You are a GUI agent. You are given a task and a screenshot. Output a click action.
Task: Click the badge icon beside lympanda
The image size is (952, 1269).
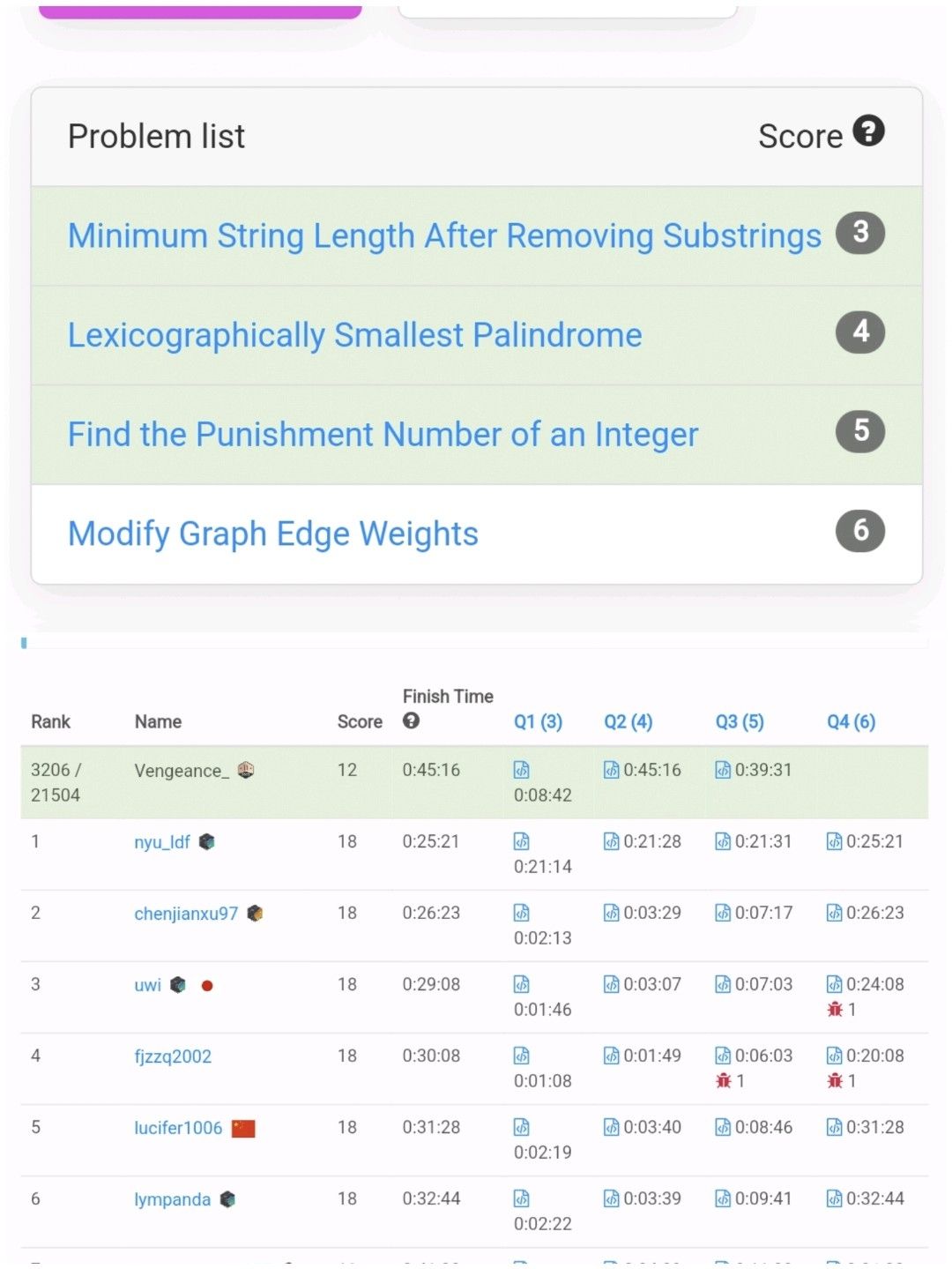[227, 1199]
